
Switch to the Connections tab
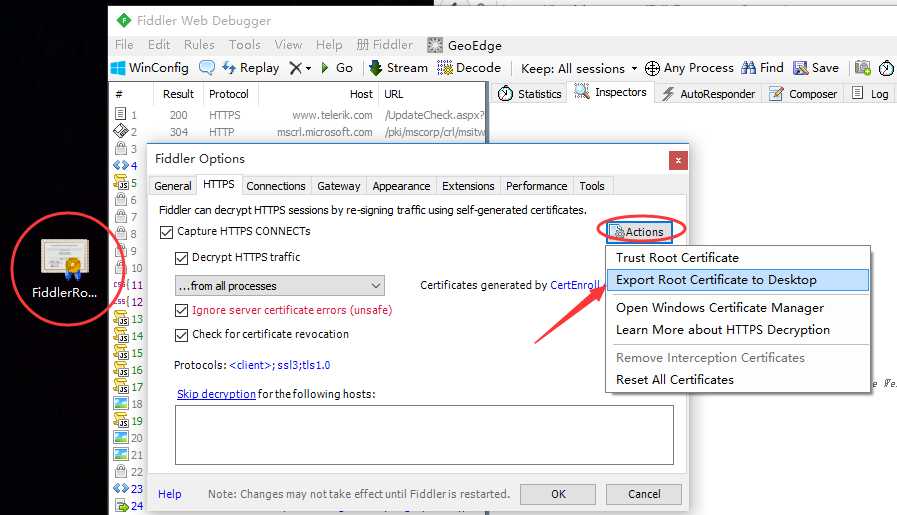coord(276,186)
